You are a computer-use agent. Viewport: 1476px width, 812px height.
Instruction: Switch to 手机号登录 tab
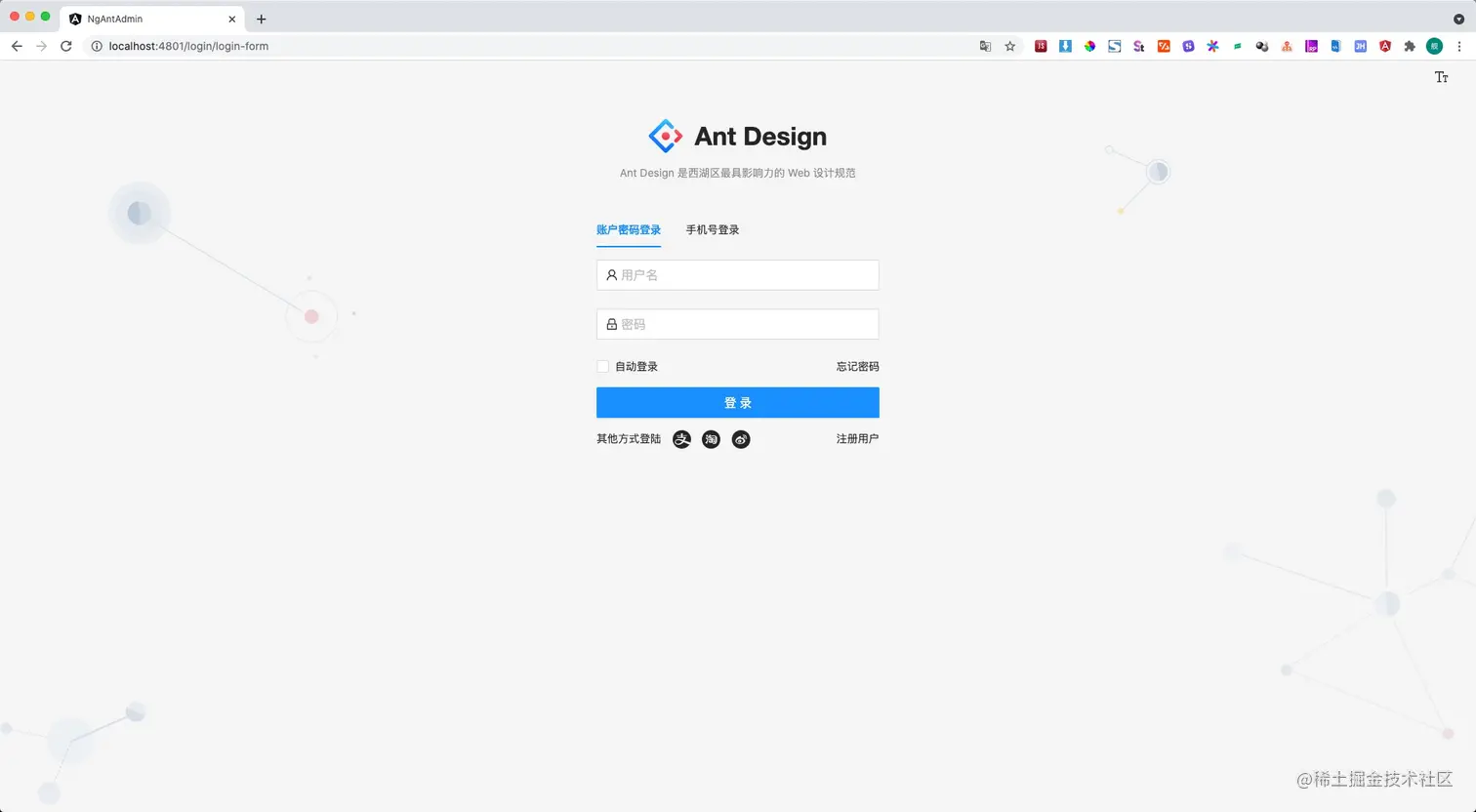tap(713, 230)
